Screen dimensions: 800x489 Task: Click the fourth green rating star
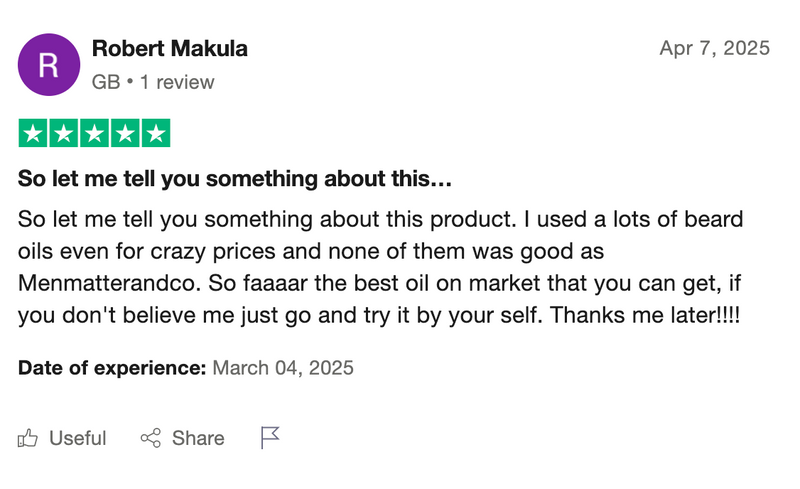tap(125, 133)
